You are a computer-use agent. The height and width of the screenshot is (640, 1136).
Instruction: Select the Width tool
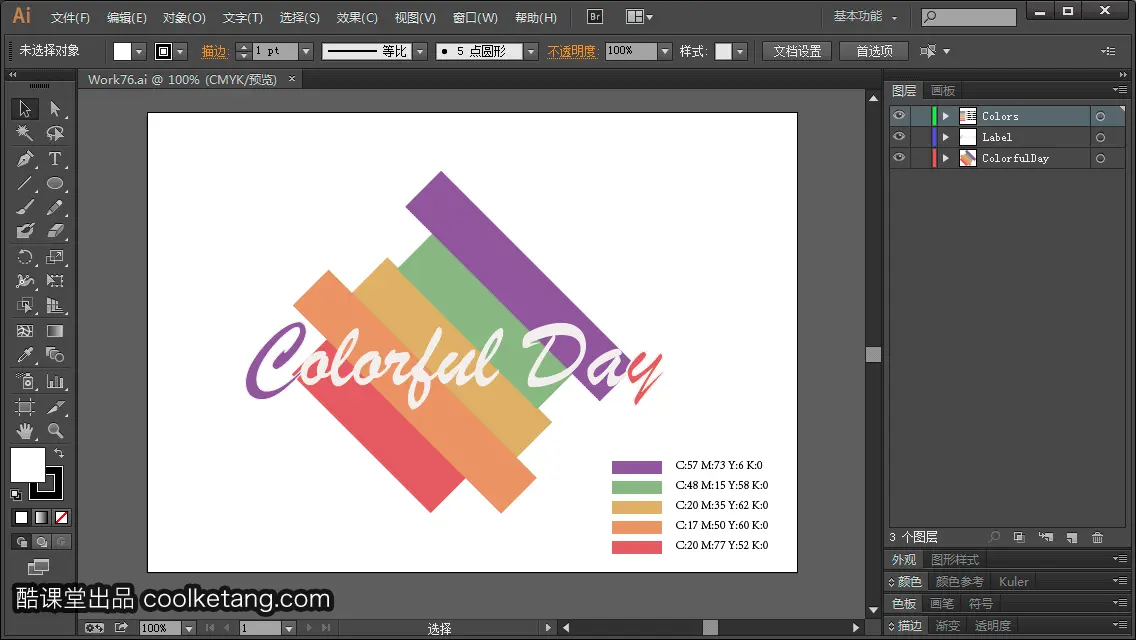click(25, 280)
